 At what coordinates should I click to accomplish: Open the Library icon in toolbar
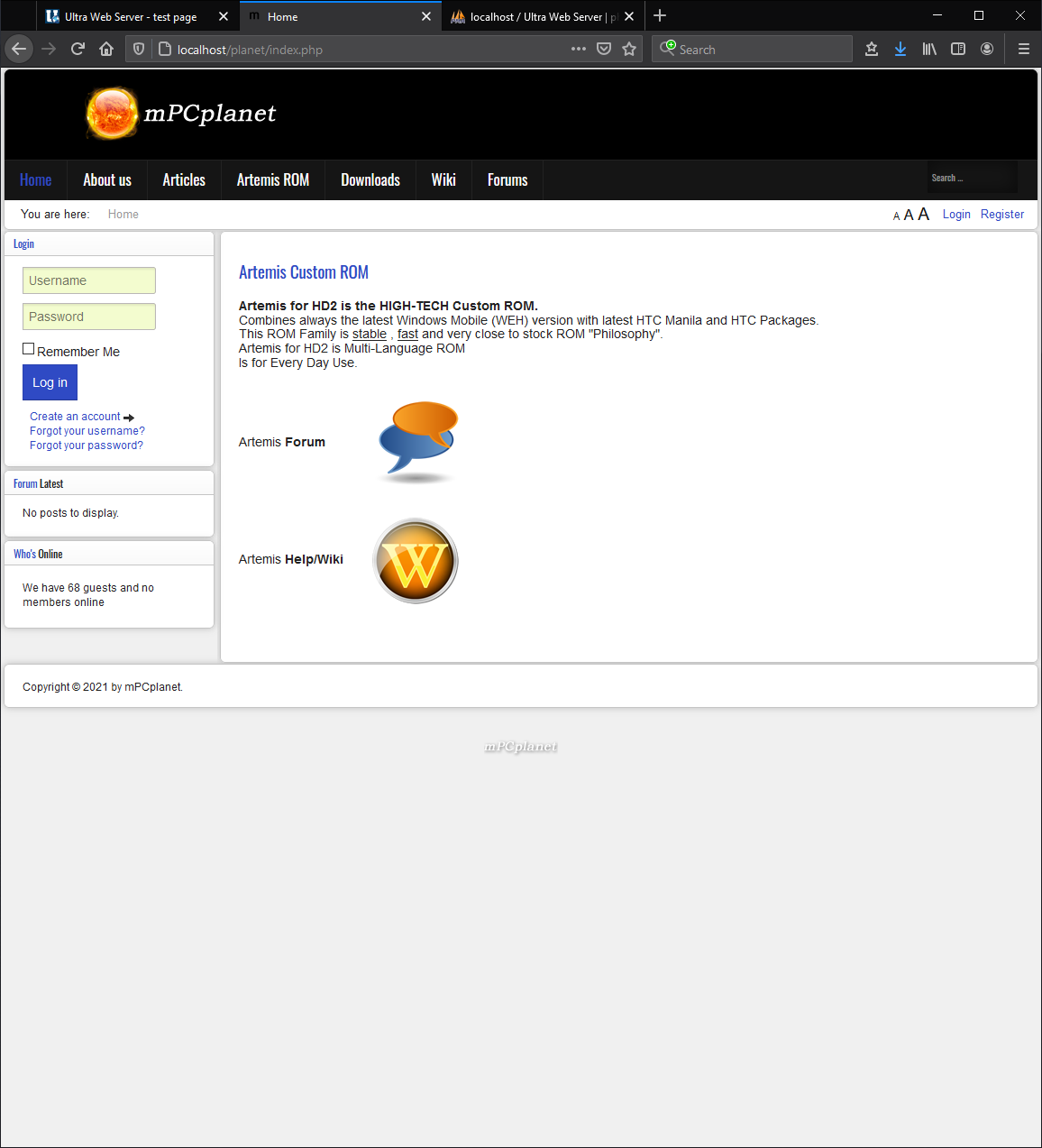(x=929, y=49)
